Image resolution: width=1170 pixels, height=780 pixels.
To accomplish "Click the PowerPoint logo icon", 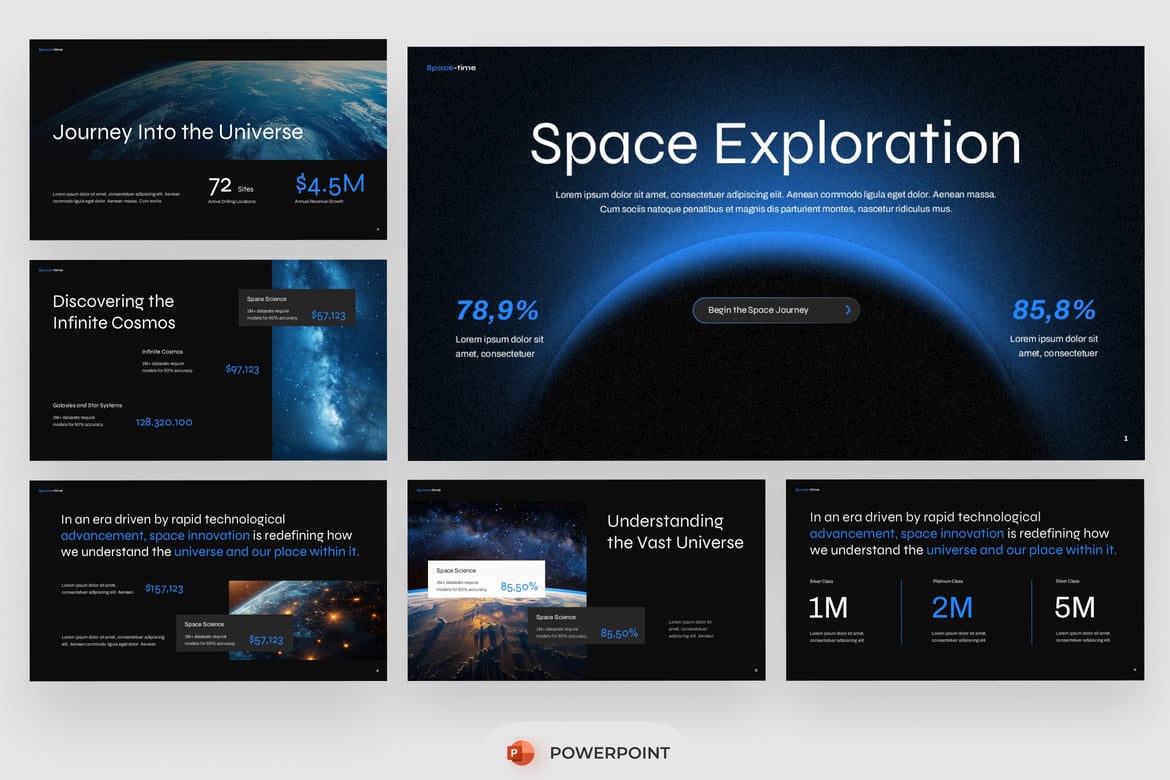I will [x=520, y=752].
